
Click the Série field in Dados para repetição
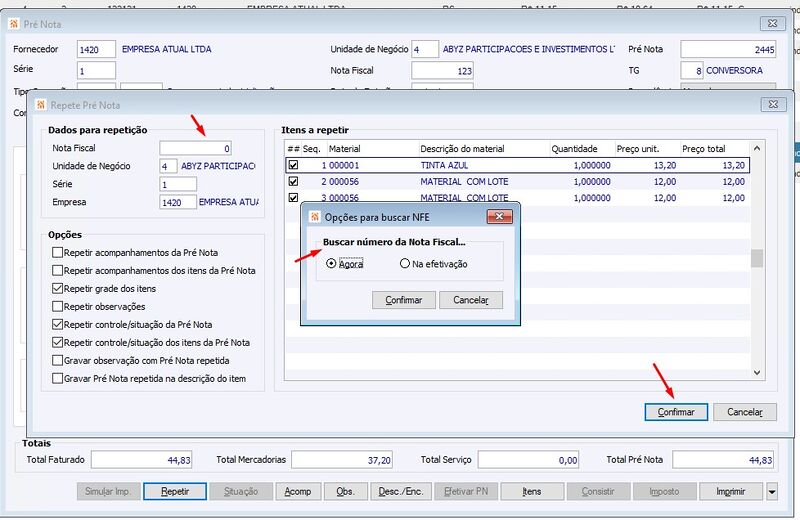point(178,184)
